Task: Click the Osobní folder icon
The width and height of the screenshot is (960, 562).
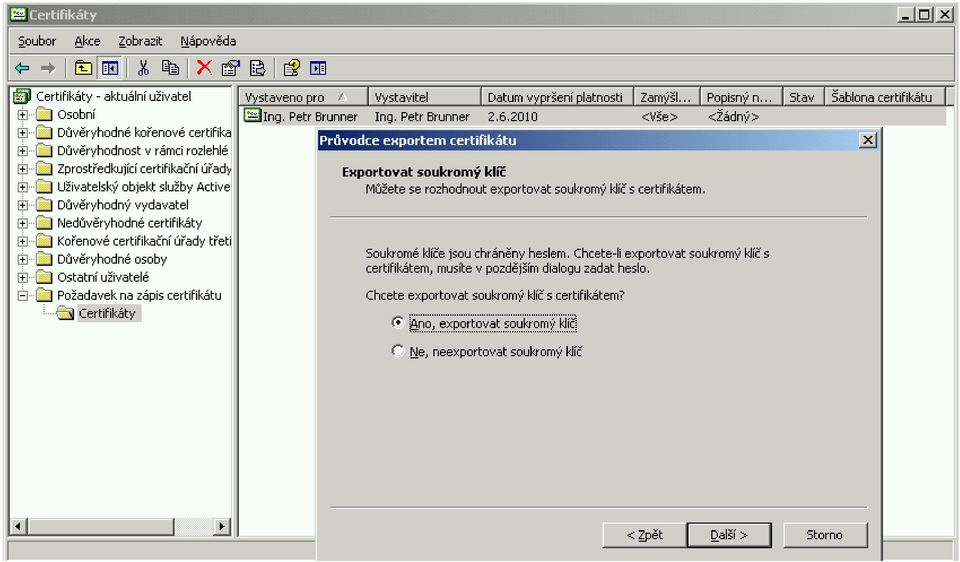Action: click(43, 114)
